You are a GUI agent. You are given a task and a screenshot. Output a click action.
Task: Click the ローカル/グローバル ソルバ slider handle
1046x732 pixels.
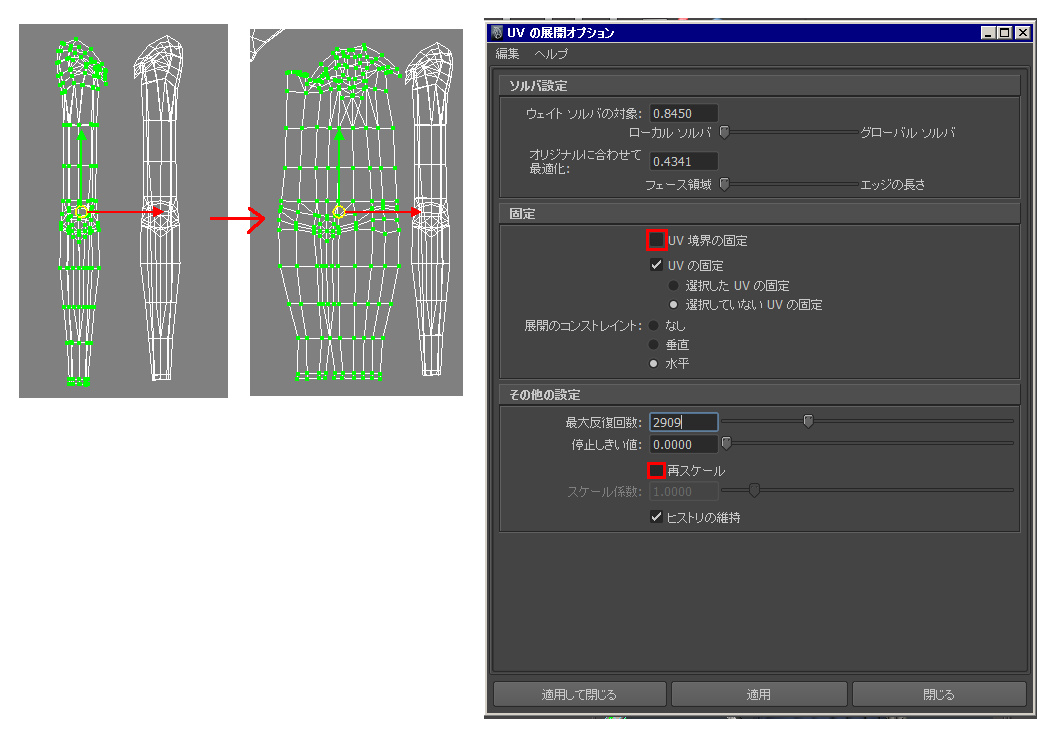[x=724, y=132]
